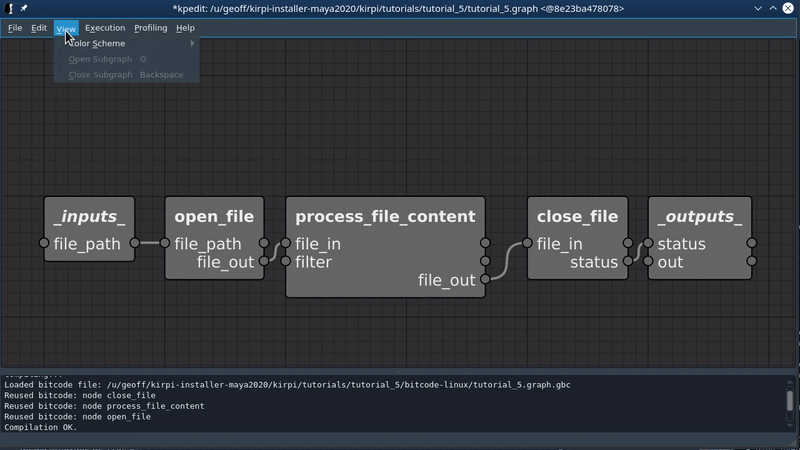Click the filter input port on process_file_content

coord(286,261)
